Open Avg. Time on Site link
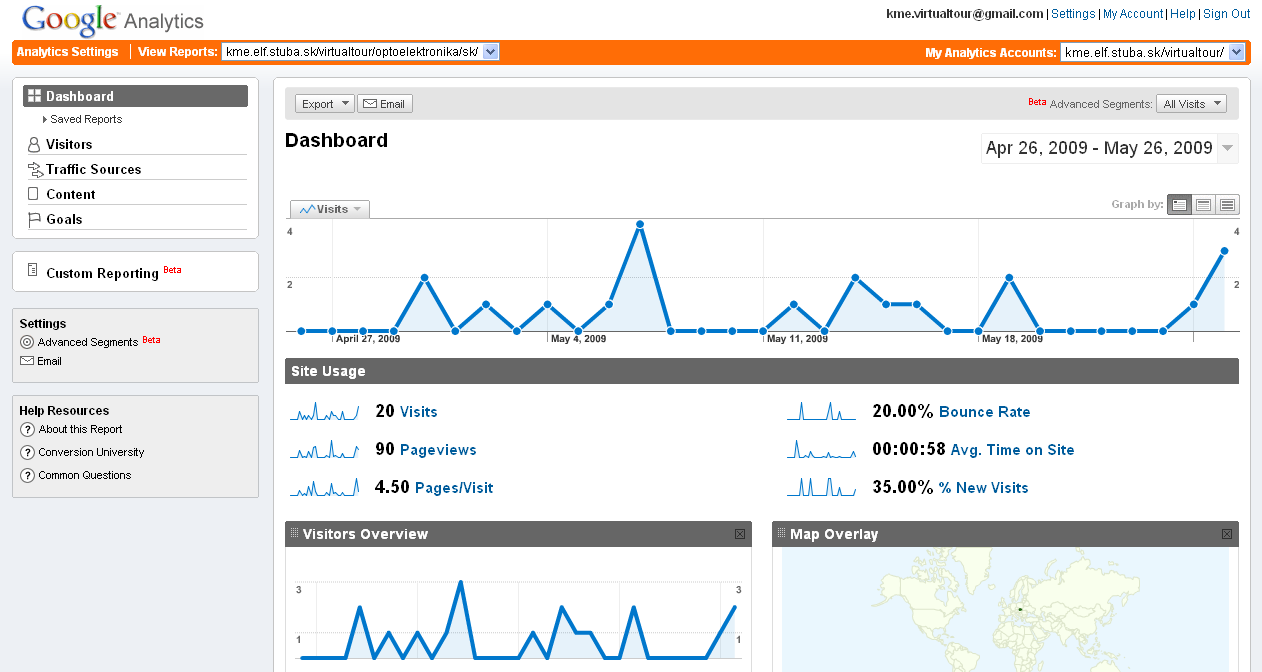1262x672 pixels. point(1012,450)
